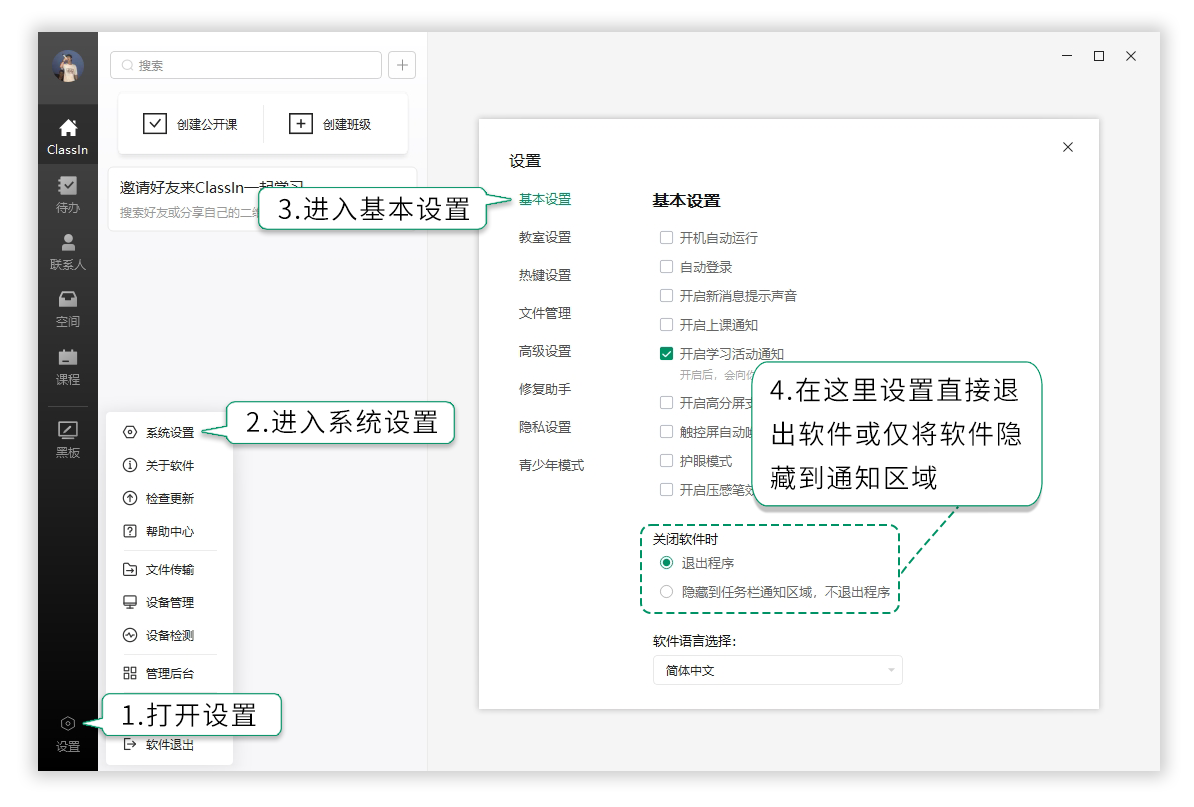Choose 检查更新 from the popup menu
Screen dimensions: 1194x807
(169, 498)
